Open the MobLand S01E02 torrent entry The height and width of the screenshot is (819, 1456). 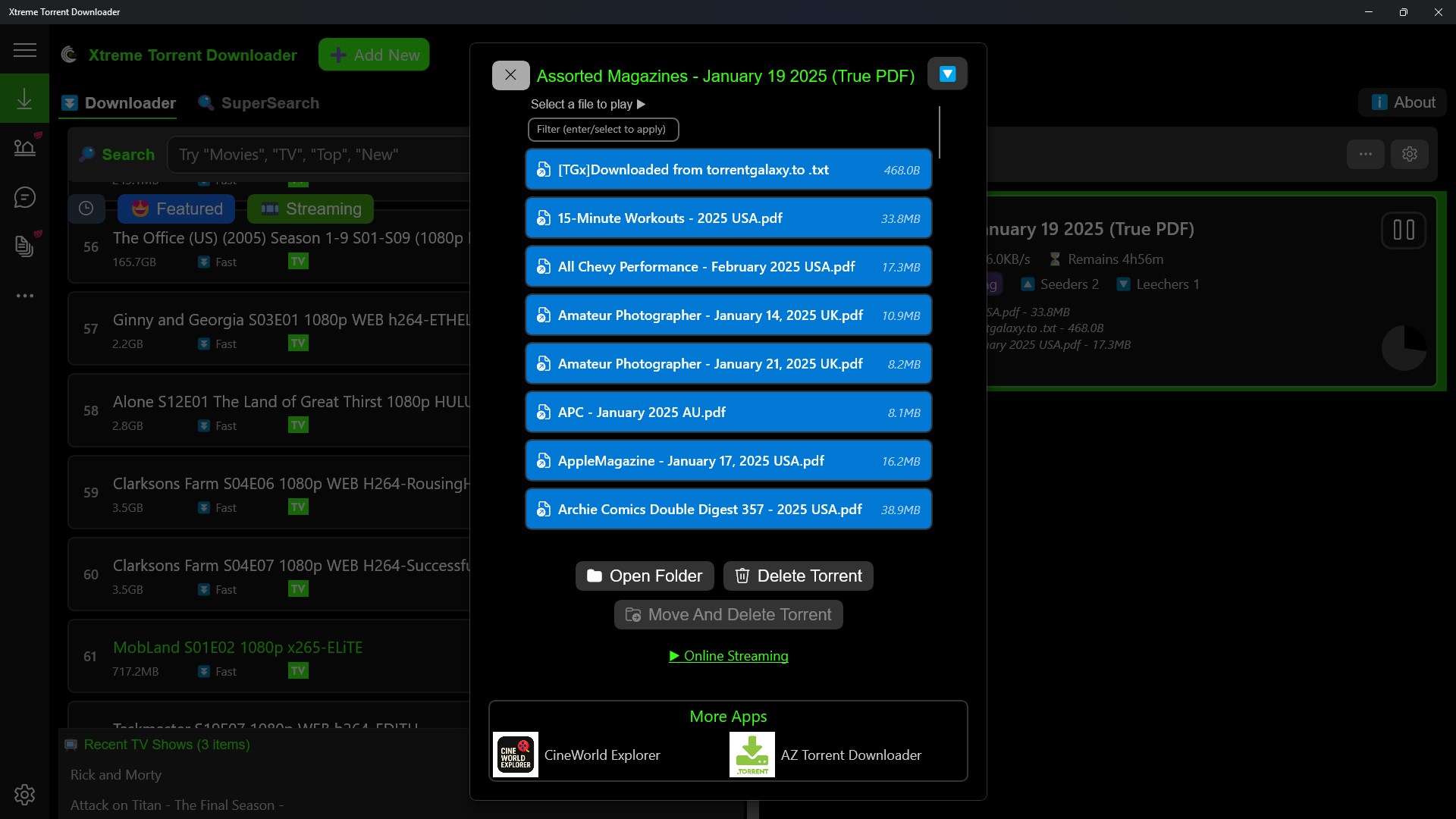tap(269, 656)
